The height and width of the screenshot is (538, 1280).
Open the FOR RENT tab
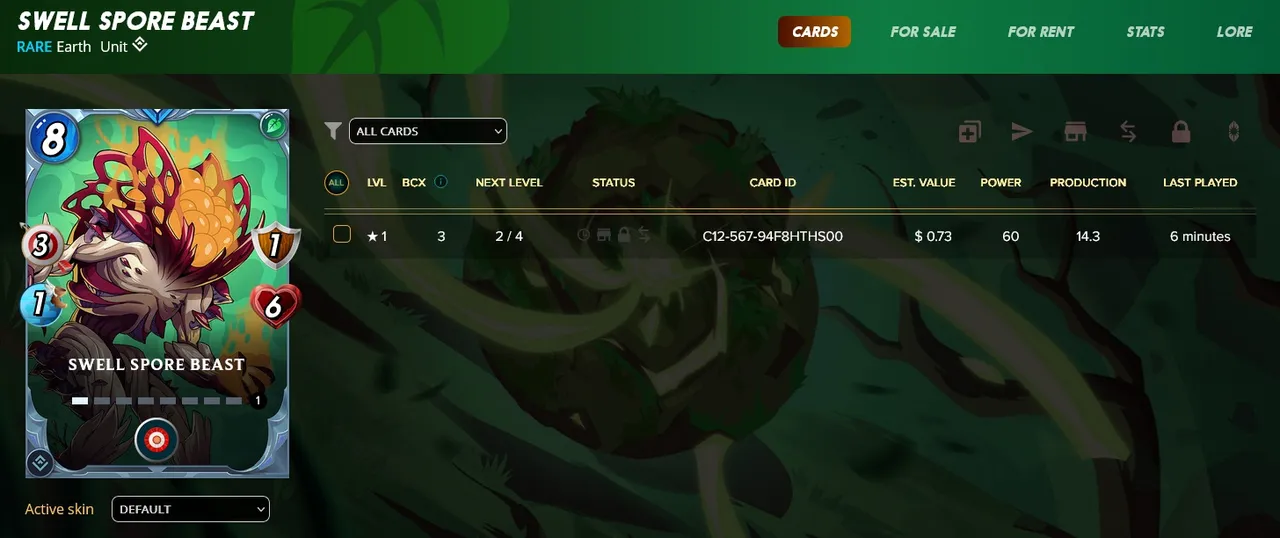1040,32
